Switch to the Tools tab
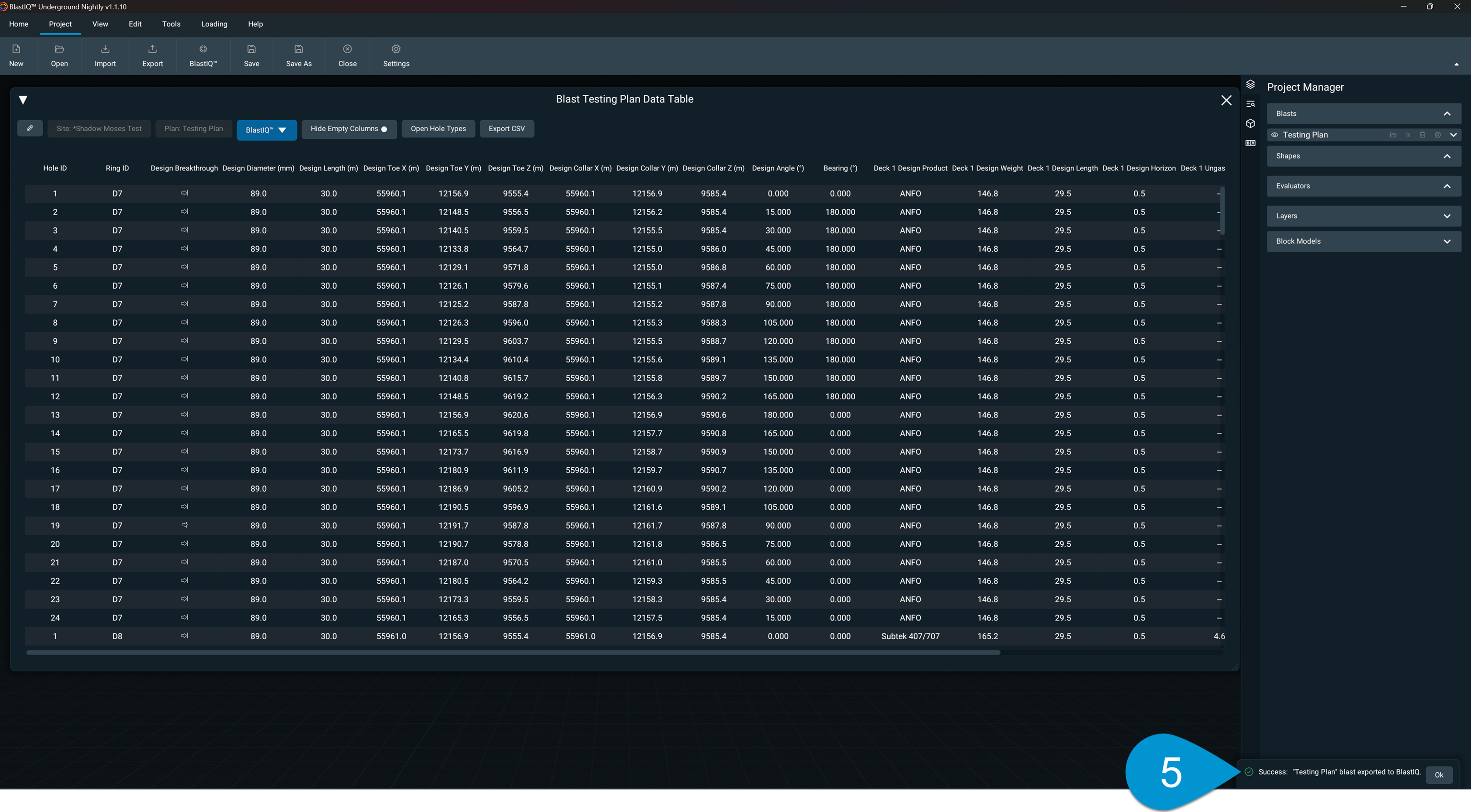1471x812 pixels. coord(171,24)
